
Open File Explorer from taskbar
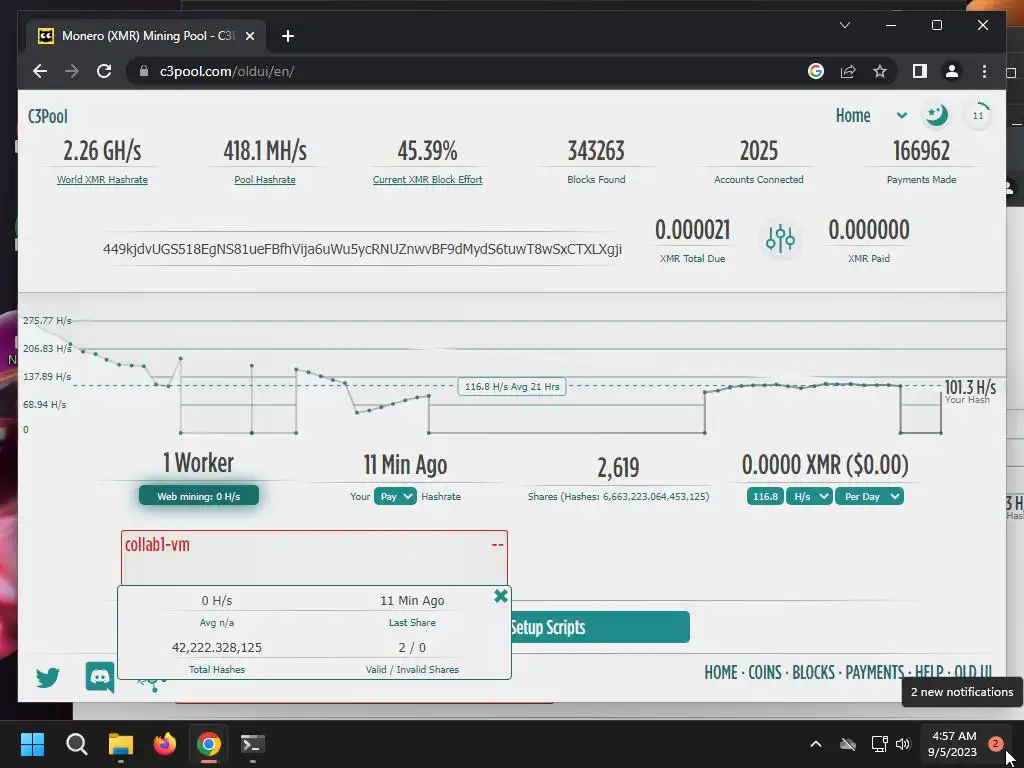click(x=121, y=744)
